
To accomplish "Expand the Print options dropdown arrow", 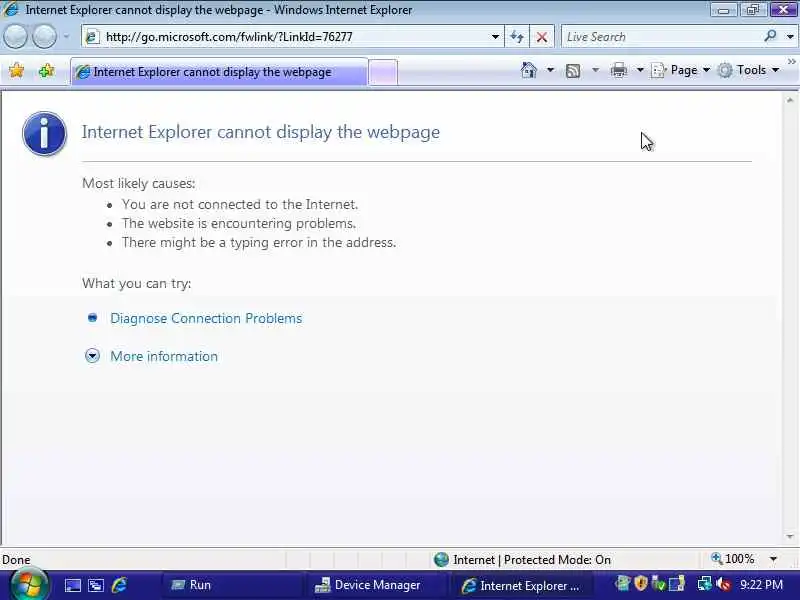I will click(x=640, y=70).
